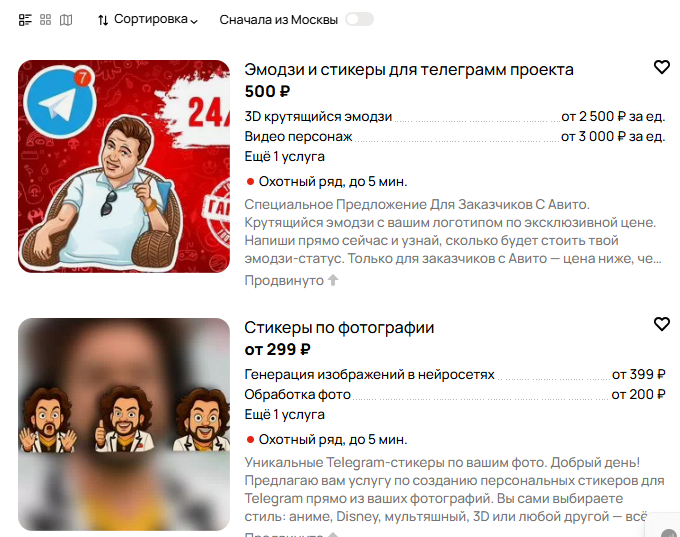Screen dimensions: 680x537
Task: Select 3D крутящийся эмодзи service row
Action: coord(455,117)
